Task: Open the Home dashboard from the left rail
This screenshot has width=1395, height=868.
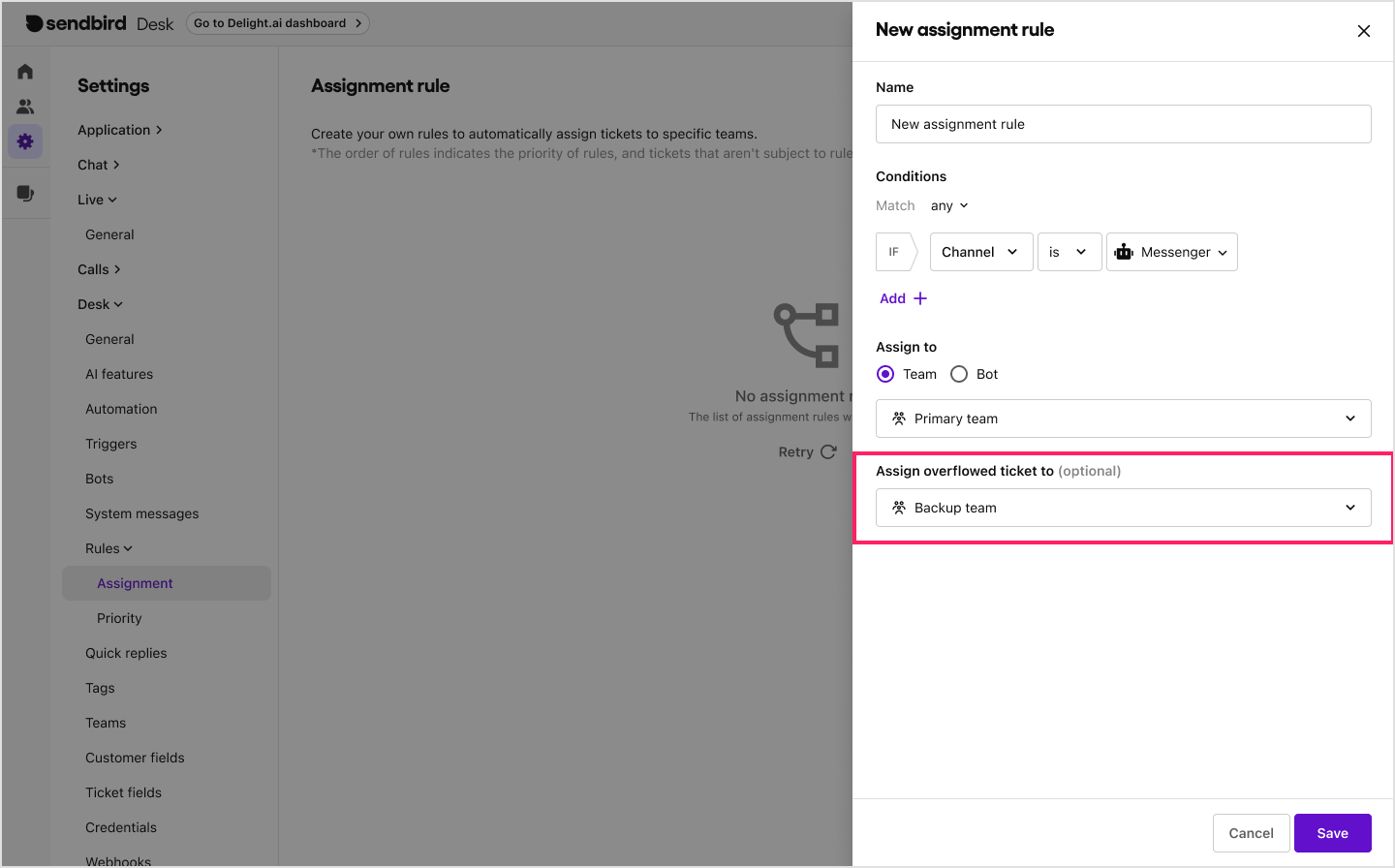Action: pyautogui.click(x=25, y=71)
